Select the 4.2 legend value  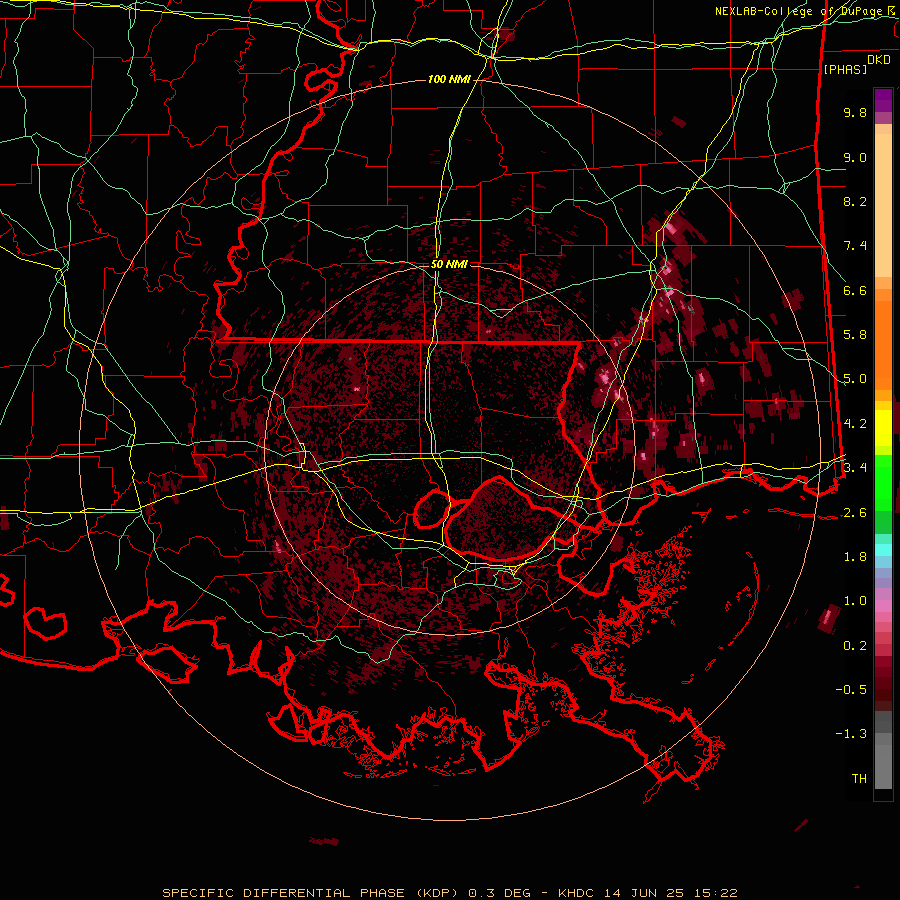[x=855, y=424]
